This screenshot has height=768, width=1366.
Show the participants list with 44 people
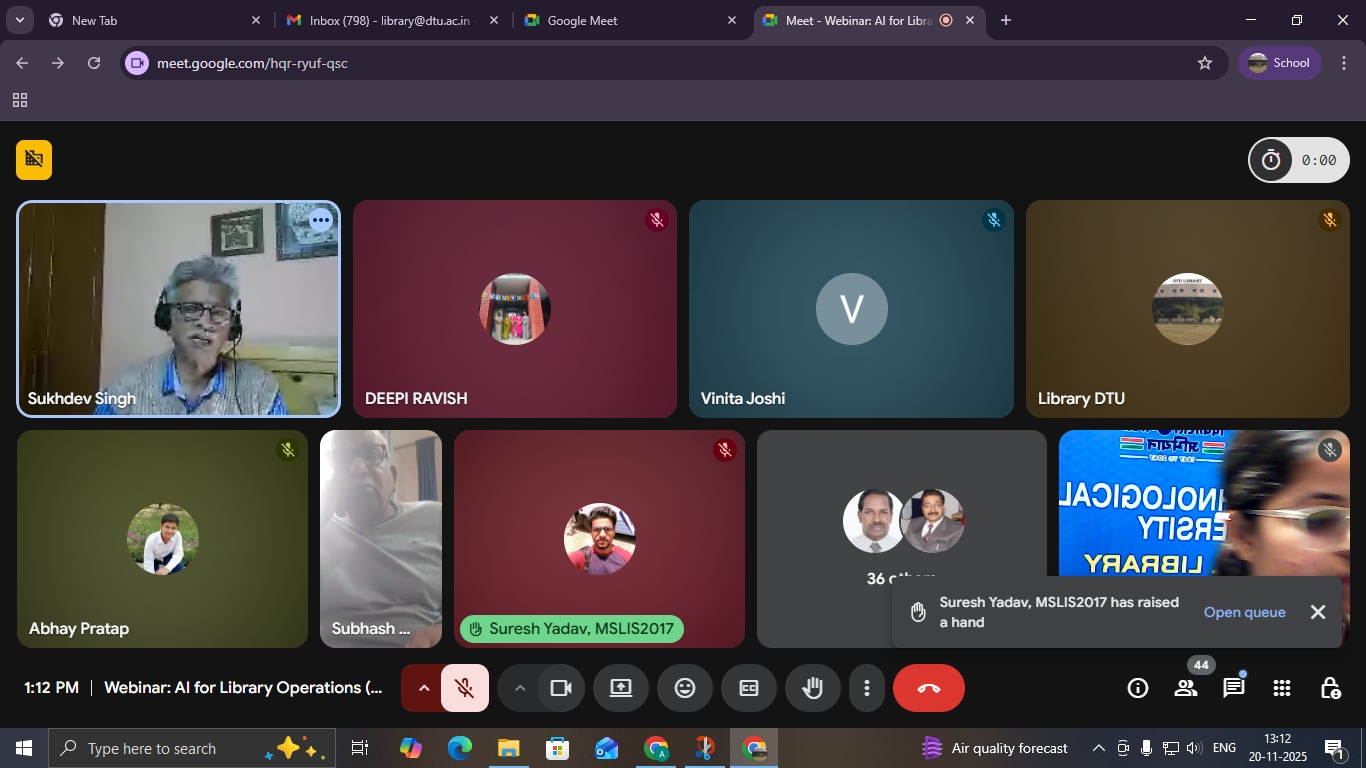click(x=1186, y=688)
